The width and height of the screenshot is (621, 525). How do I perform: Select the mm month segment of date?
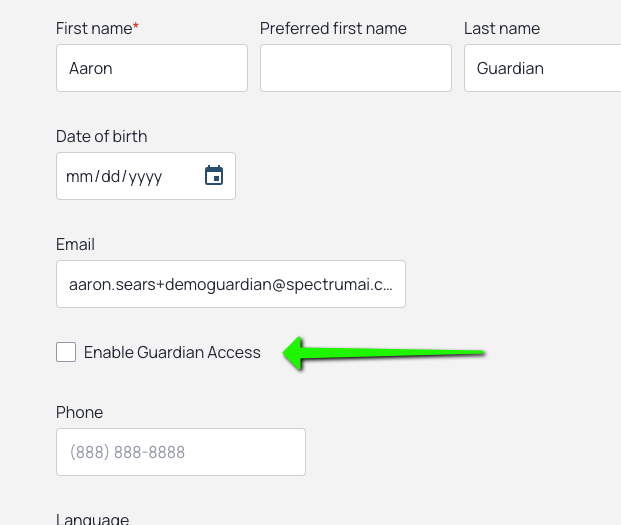pyautogui.click(x=79, y=177)
